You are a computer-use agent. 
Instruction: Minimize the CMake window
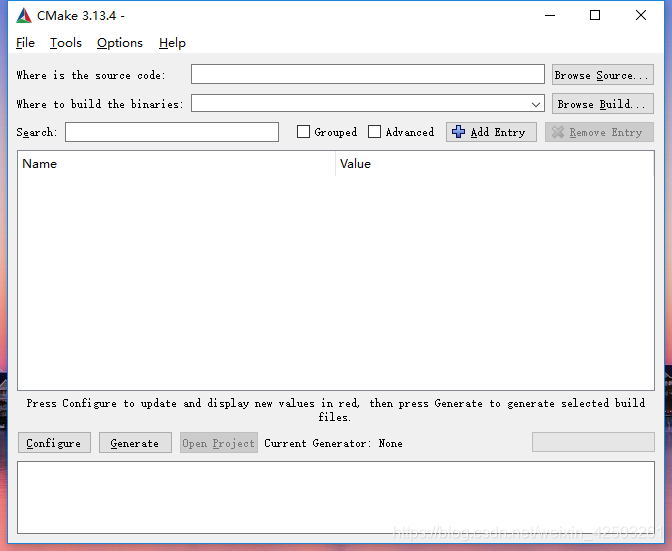(550, 15)
